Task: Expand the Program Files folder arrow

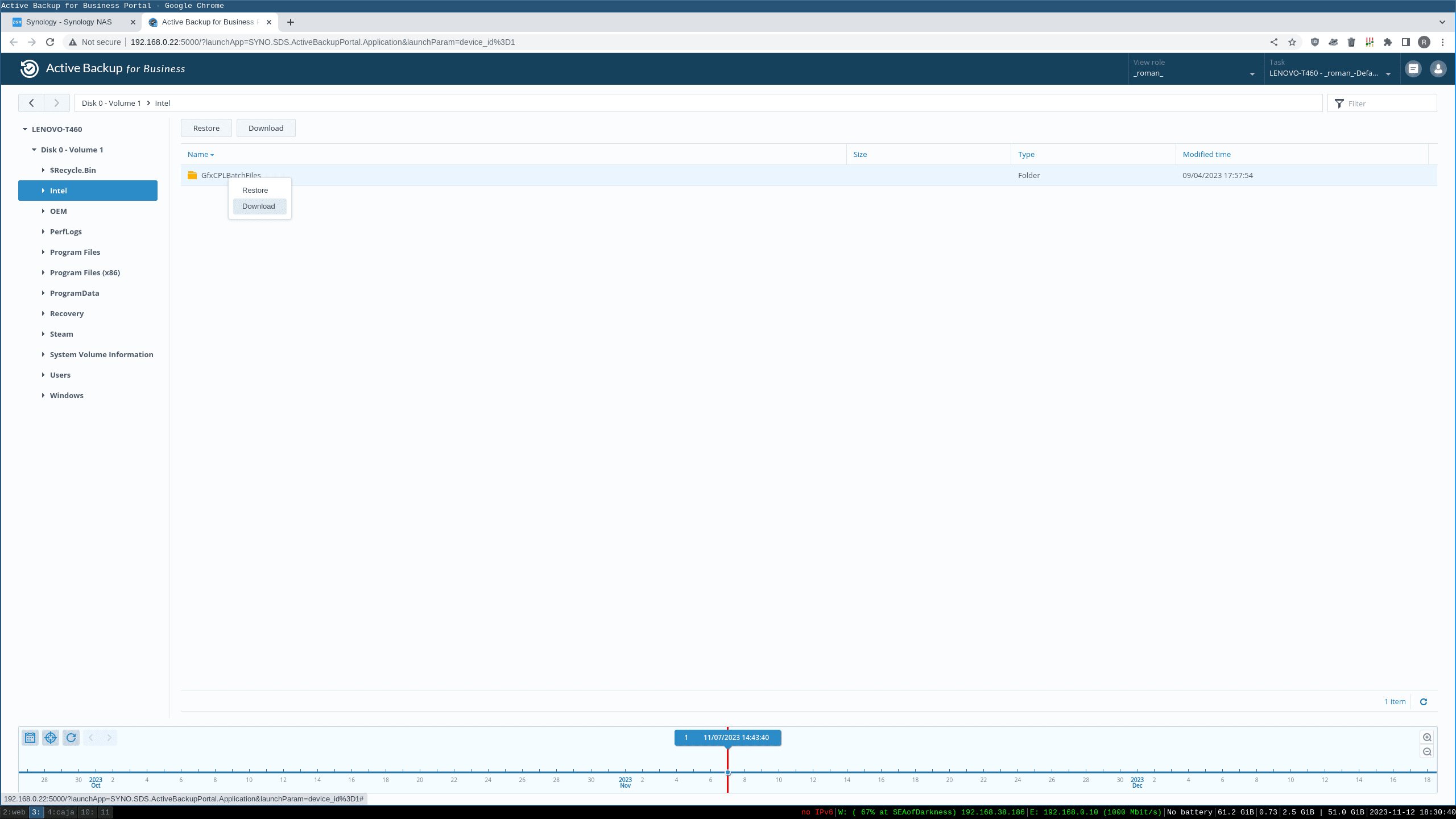Action: pos(43,252)
